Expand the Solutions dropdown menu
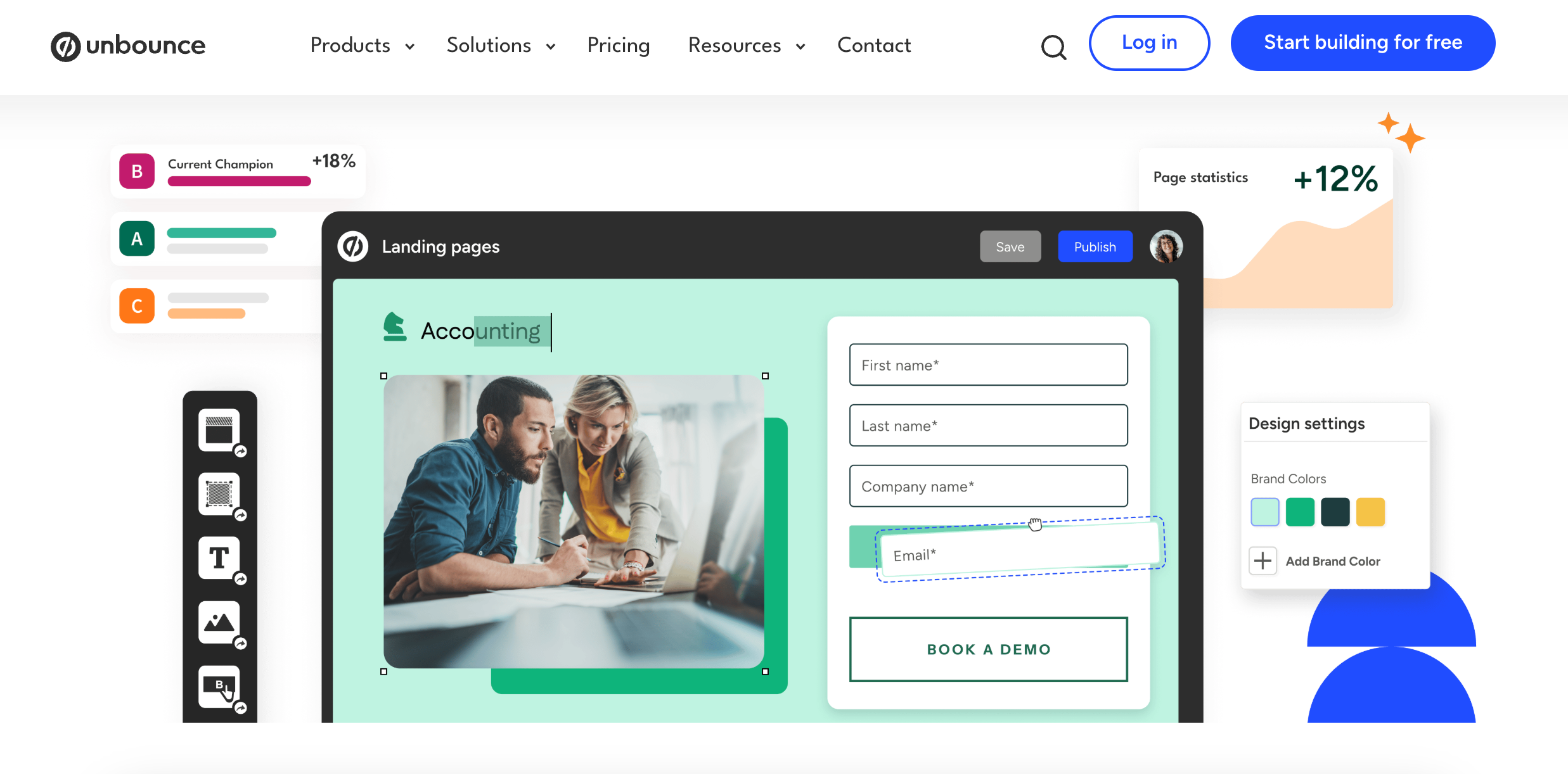This screenshot has height=774, width=1568. tap(501, 46)
